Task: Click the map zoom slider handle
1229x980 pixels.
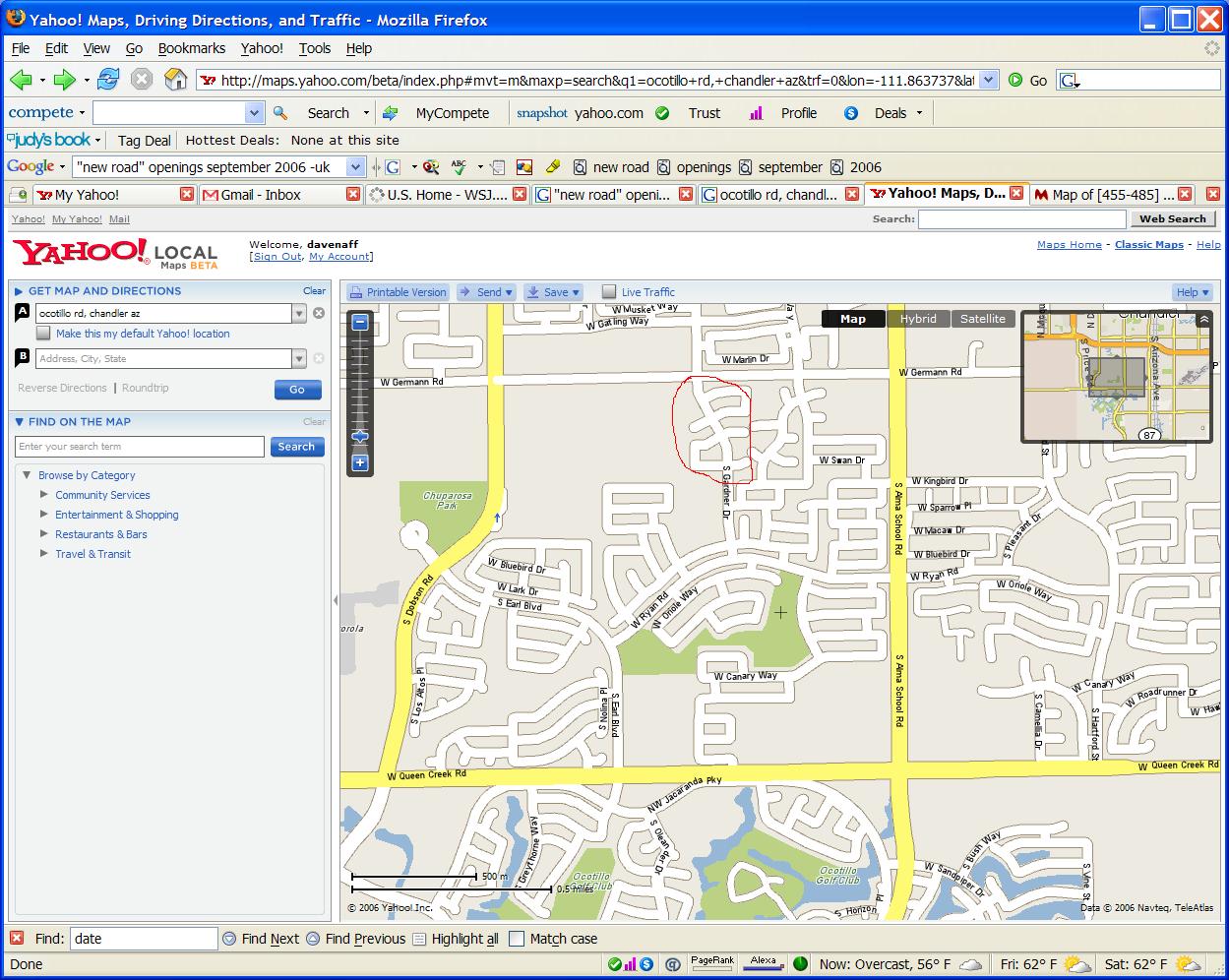Action: coord(360,436)
